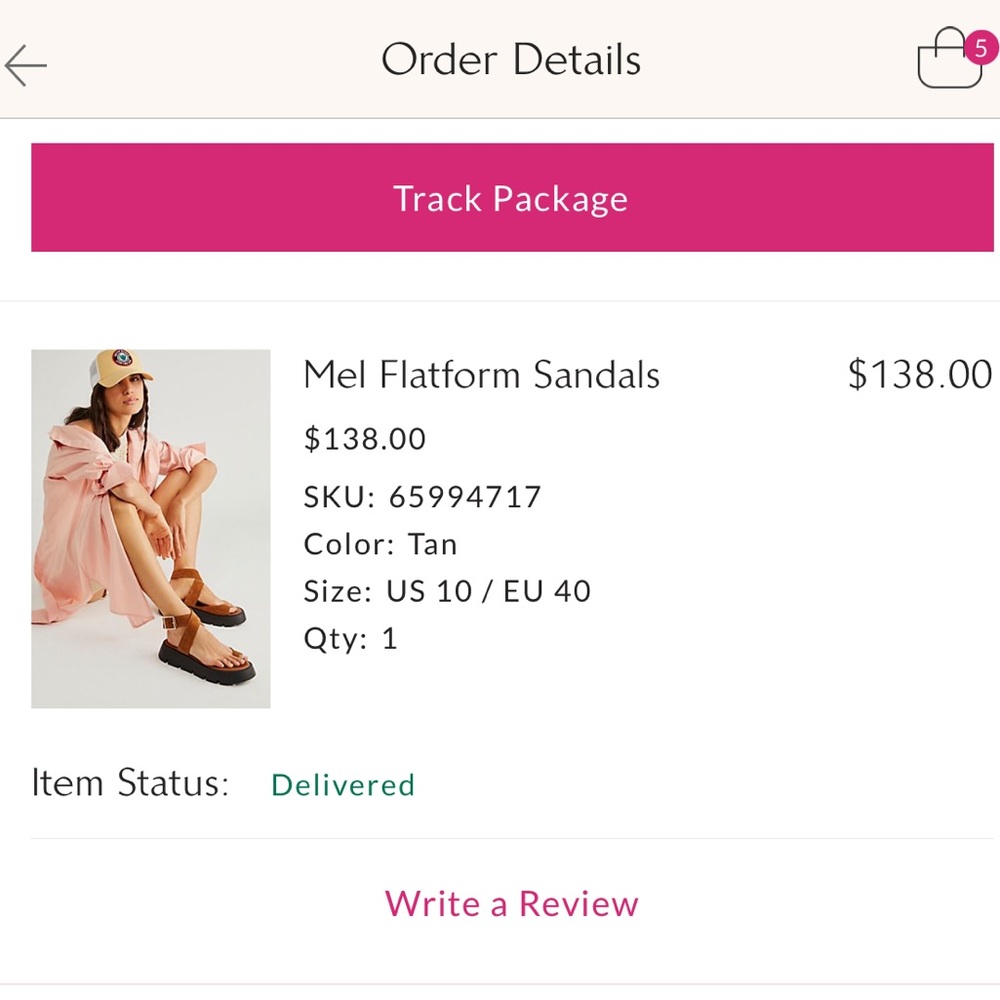
Task: Select the return arrow to go back
Action: pos(27,64)
